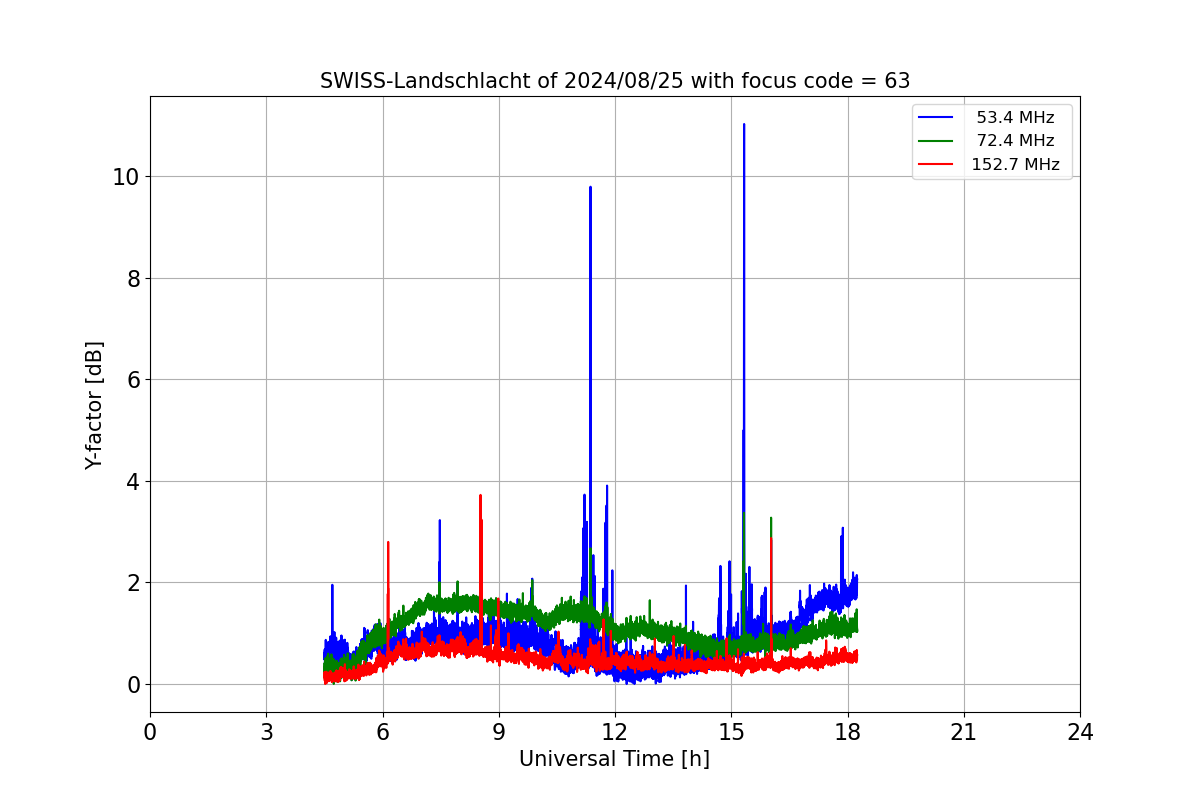Screen dimensions: 1200x800
Task: Click the plot title mentioning SWISS-Landschlacht
Action: (614, 81)
